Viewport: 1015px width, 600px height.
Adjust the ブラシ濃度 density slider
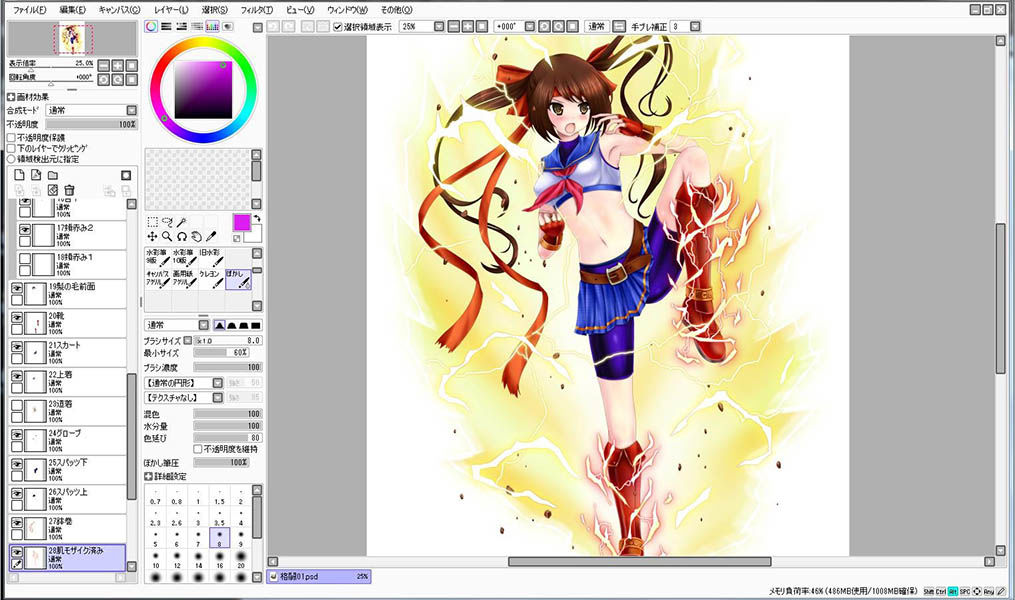[227, 367]
